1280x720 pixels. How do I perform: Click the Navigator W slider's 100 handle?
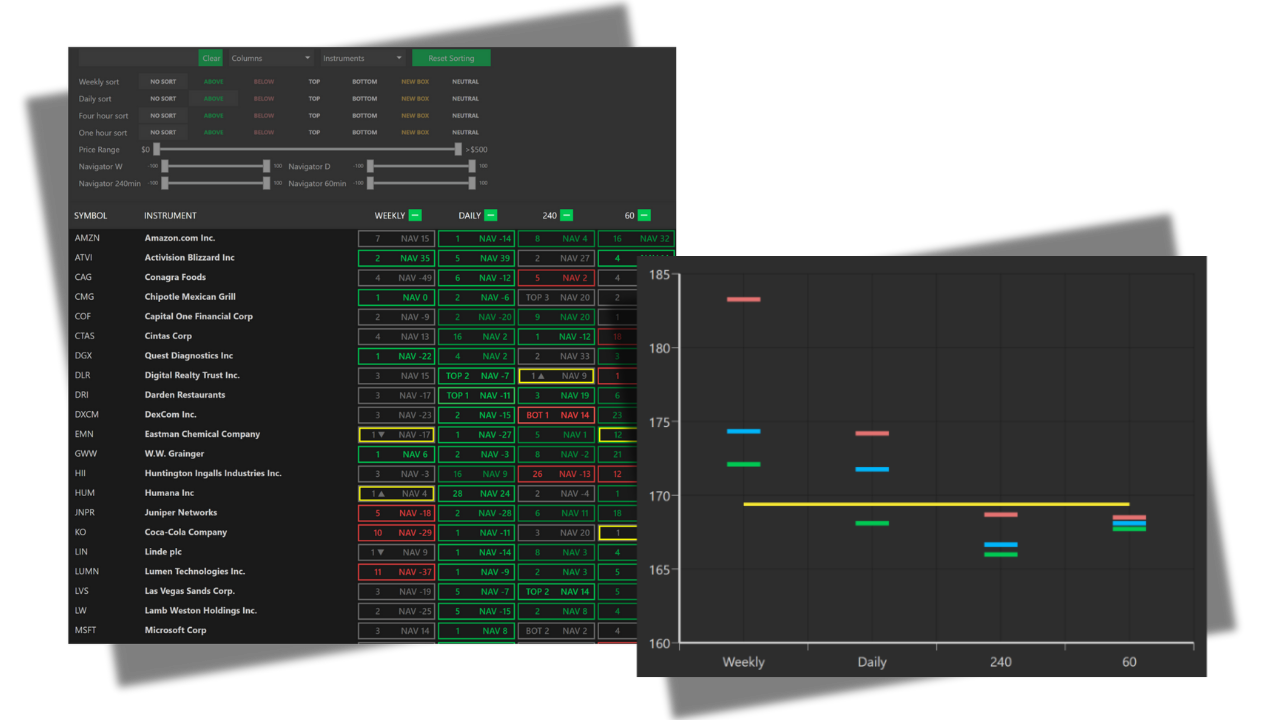[267, 166]
